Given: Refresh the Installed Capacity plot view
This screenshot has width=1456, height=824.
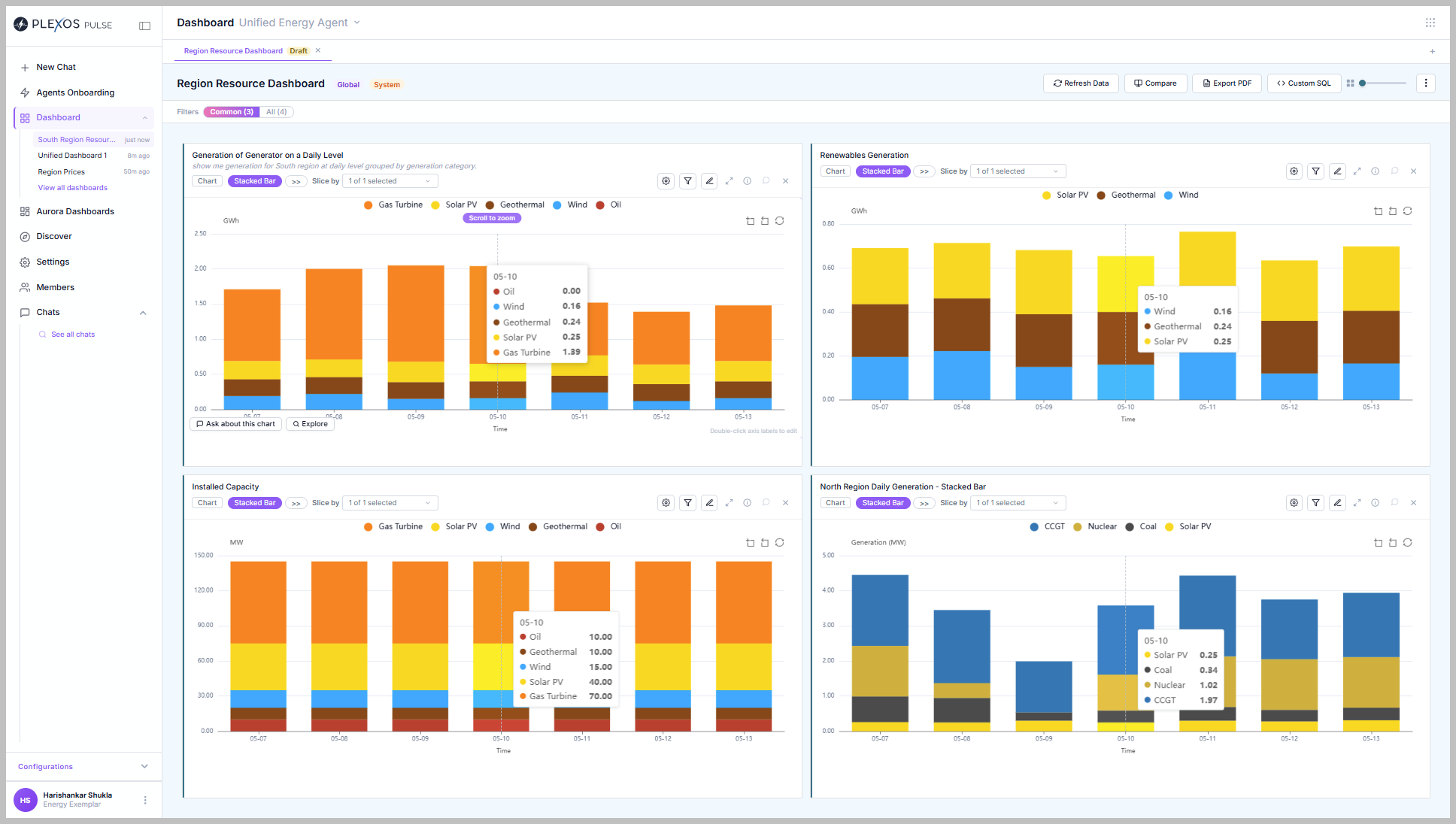Looking at the screenshot, I should coord(780,543).
